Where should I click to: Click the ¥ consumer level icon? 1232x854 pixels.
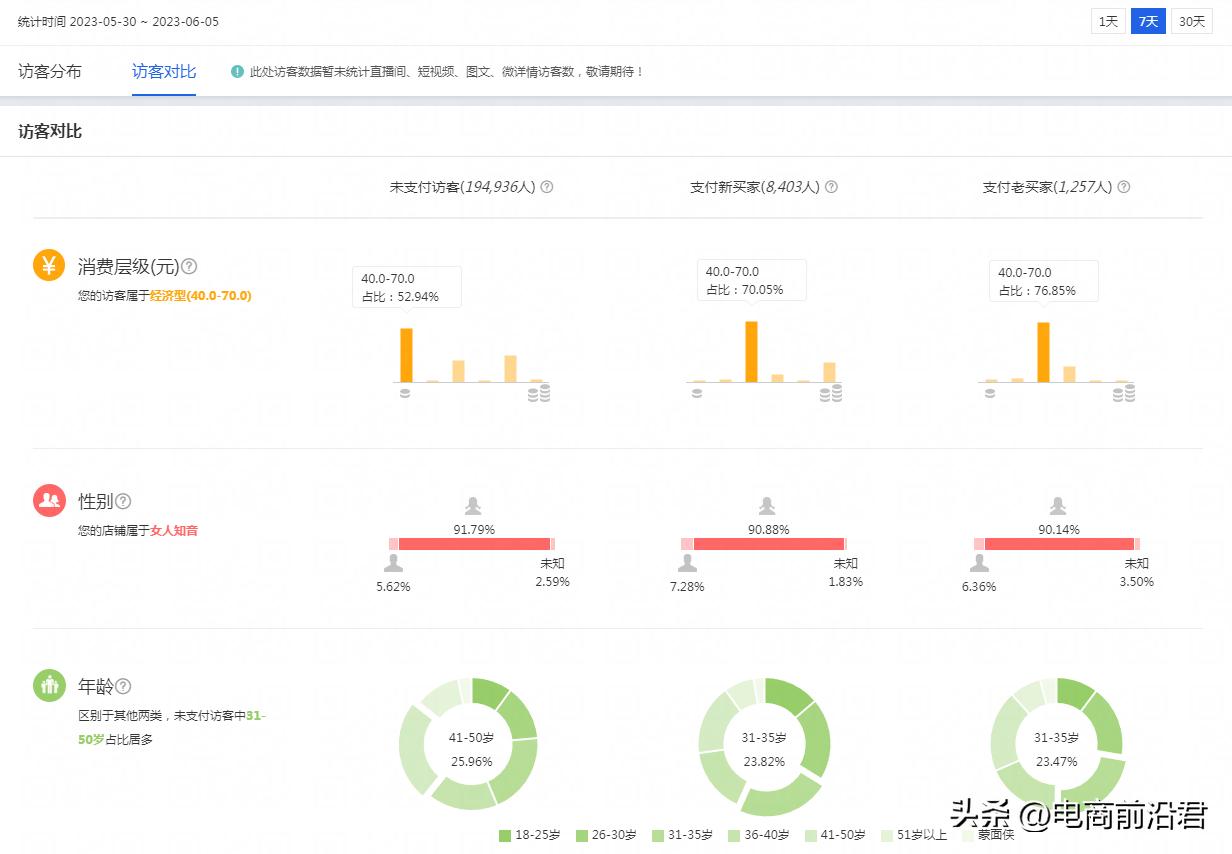point(49,265)
